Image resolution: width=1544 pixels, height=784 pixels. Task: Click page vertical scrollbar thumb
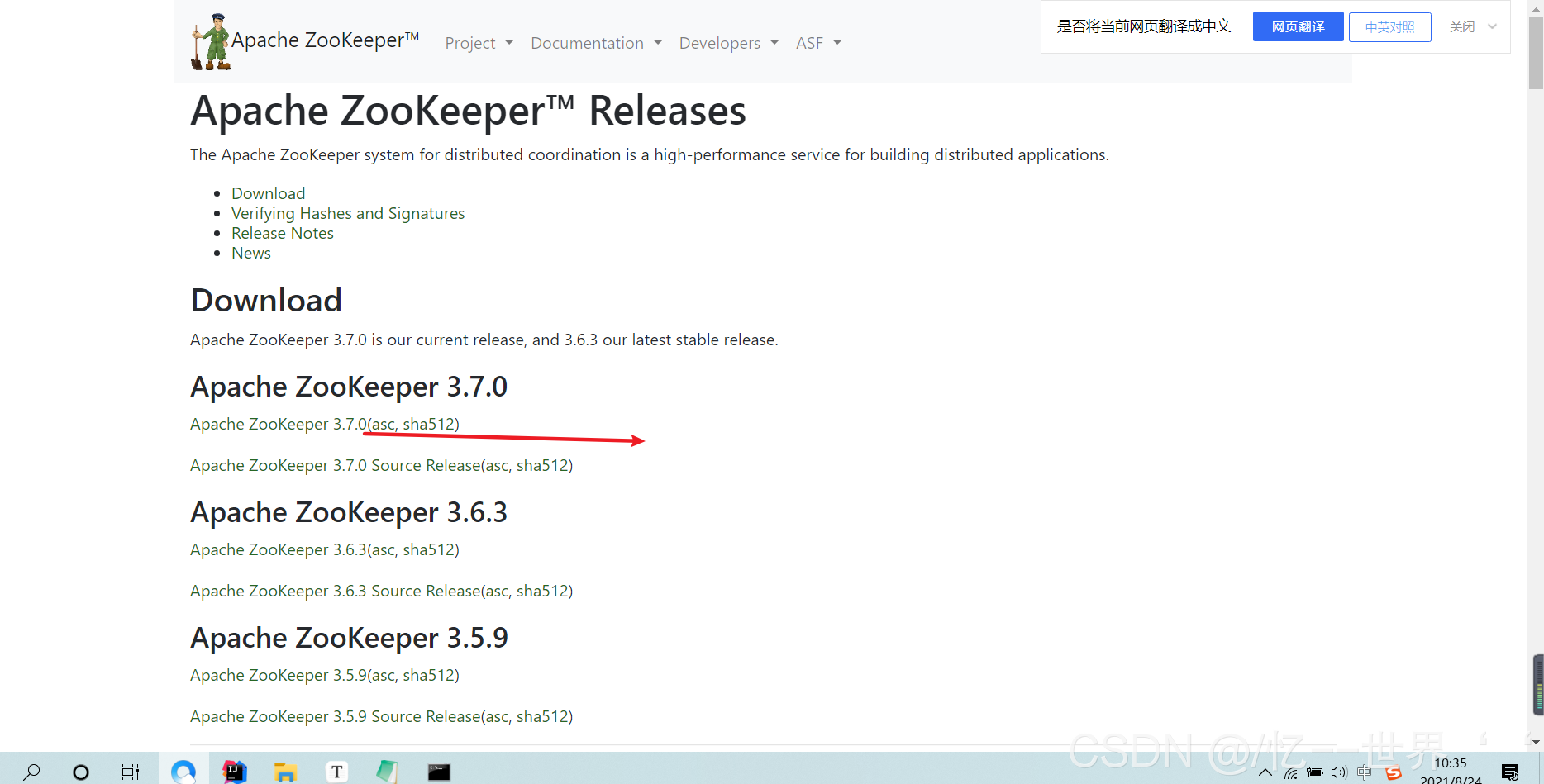click(x=1536, y=53)
